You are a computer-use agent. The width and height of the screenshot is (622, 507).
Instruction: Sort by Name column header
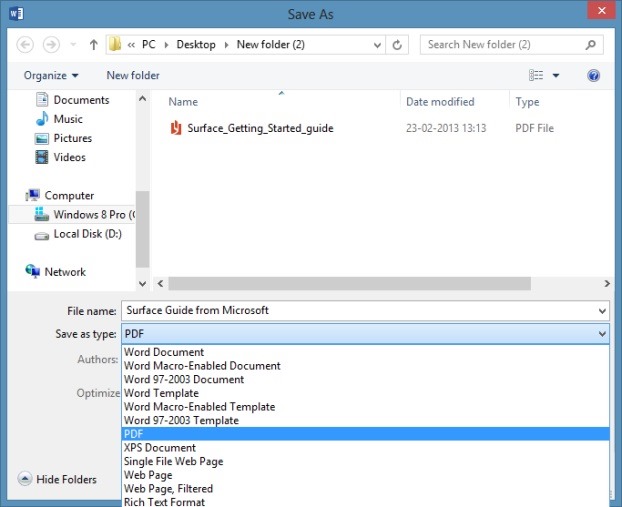[183, 102]
